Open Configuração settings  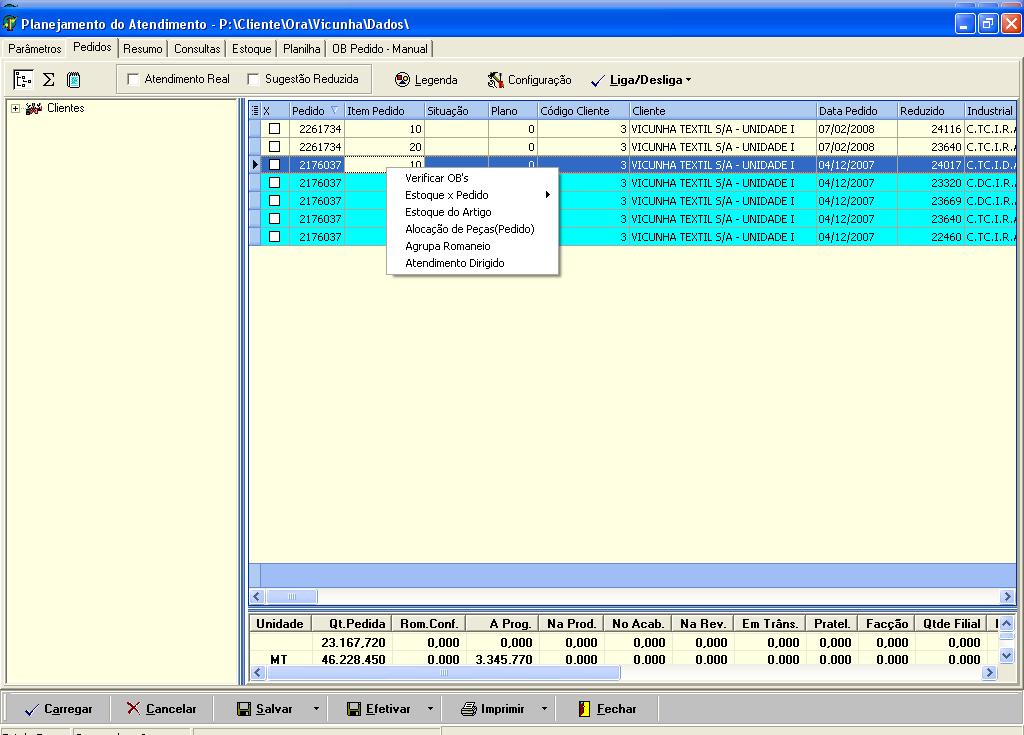point(529,80)
